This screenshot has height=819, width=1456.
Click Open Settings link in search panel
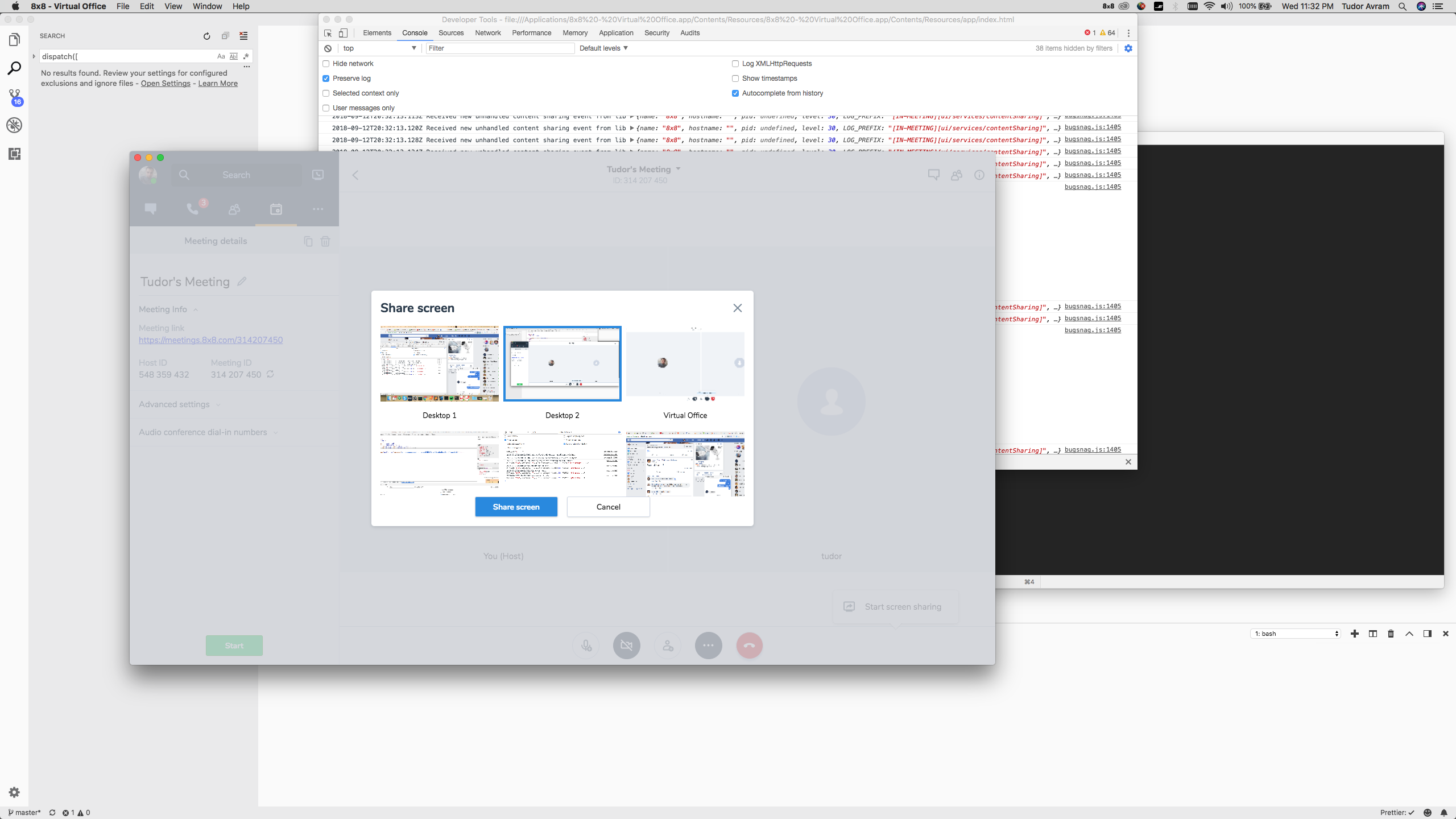click(x=166, y=84)
